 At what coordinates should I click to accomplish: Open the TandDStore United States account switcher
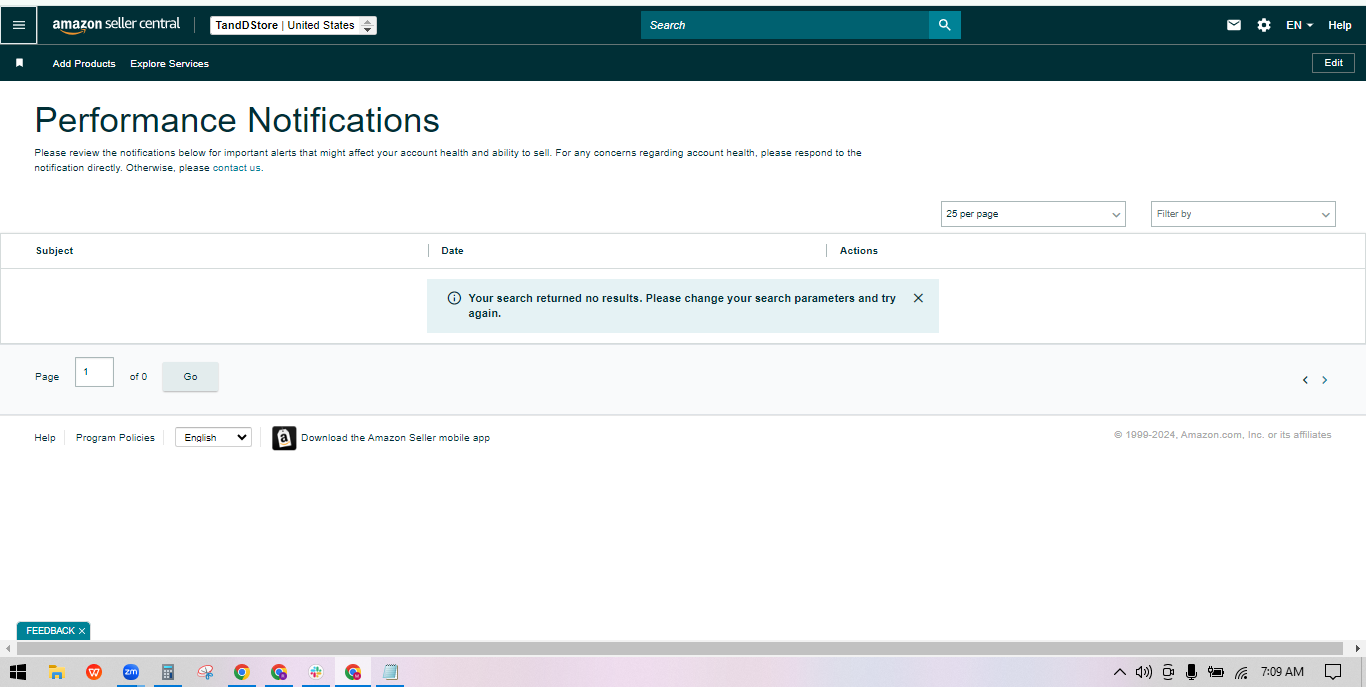coord(293,25)
